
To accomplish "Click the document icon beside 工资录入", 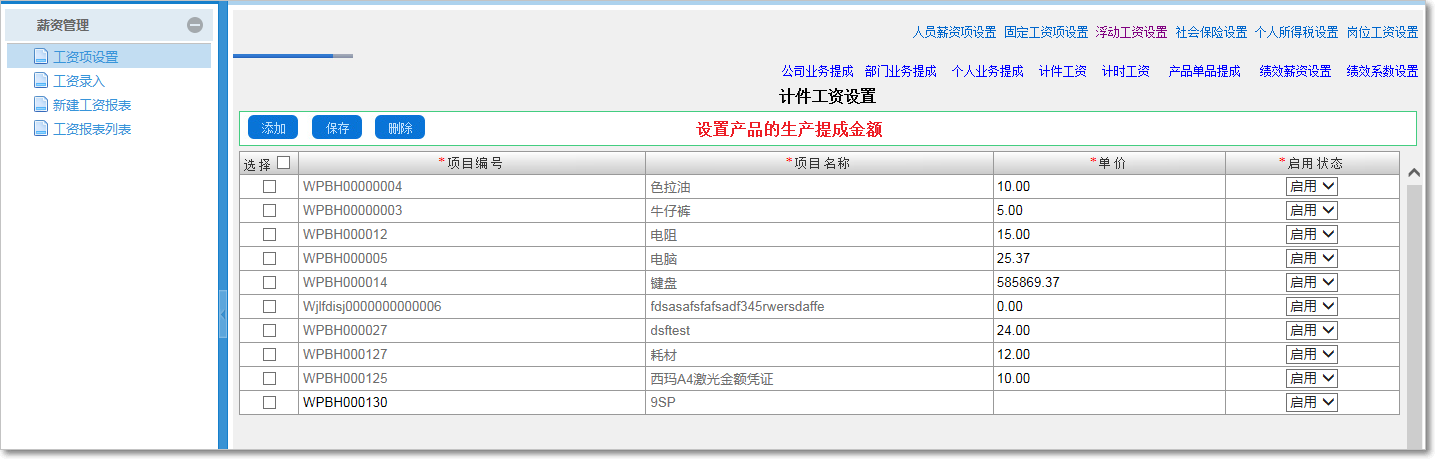I will pos(41,80).
